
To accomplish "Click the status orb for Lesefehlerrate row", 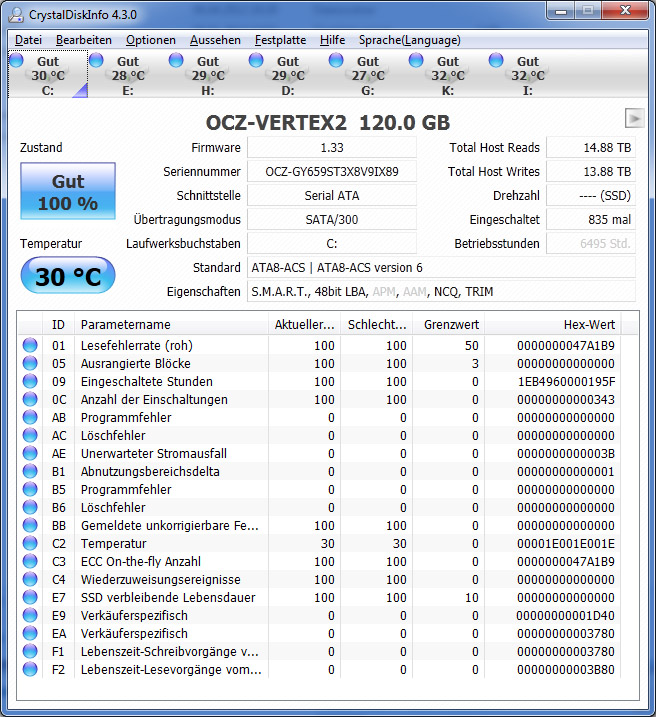I will 30,345.
